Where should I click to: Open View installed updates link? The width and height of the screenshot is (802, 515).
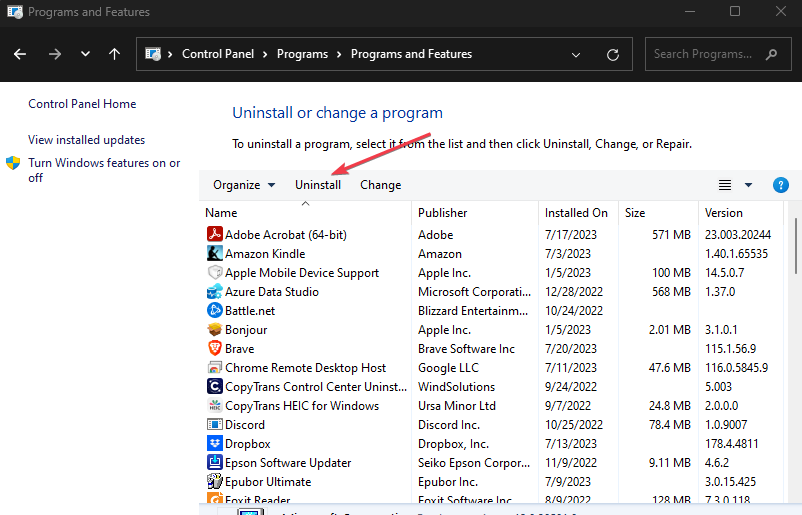point(86,140)
